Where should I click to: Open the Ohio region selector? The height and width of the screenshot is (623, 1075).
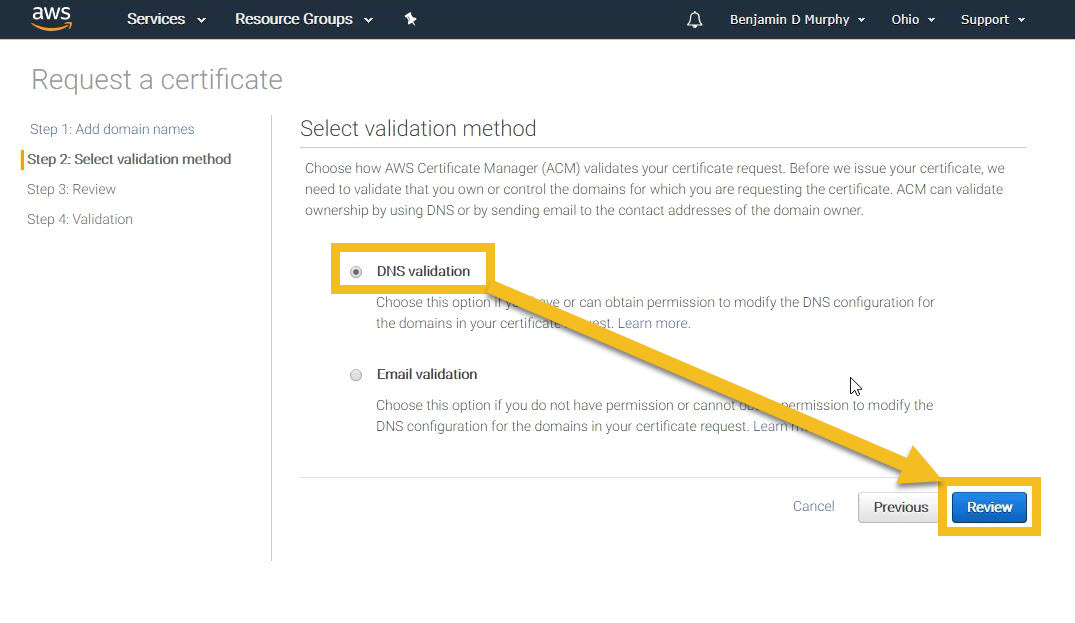(x=913, y=20)
